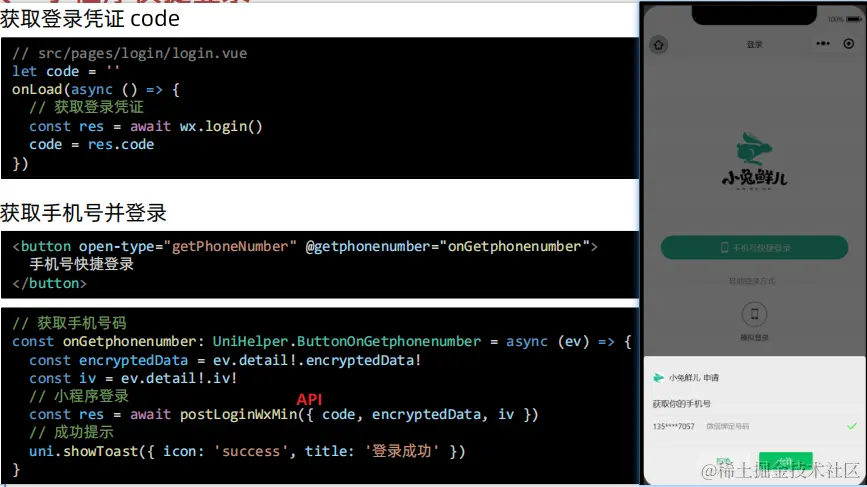This screenshot has width=867, height=487.
Task: Click the const encryptedData code line
Action: point(225,360)
